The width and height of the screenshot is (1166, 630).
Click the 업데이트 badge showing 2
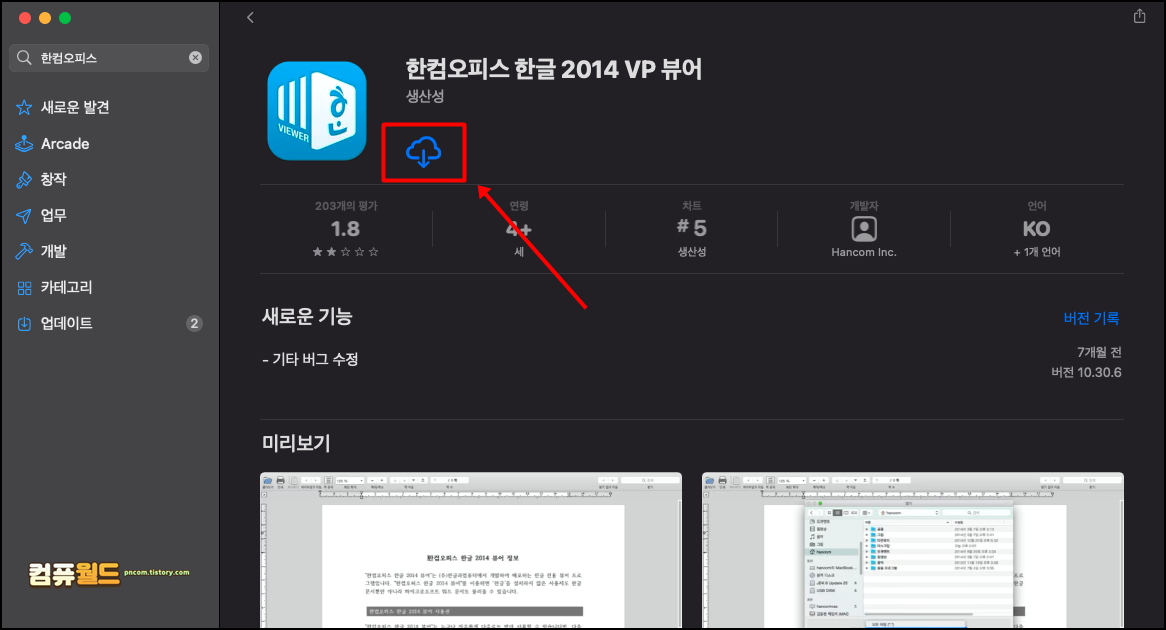(194, 323)
